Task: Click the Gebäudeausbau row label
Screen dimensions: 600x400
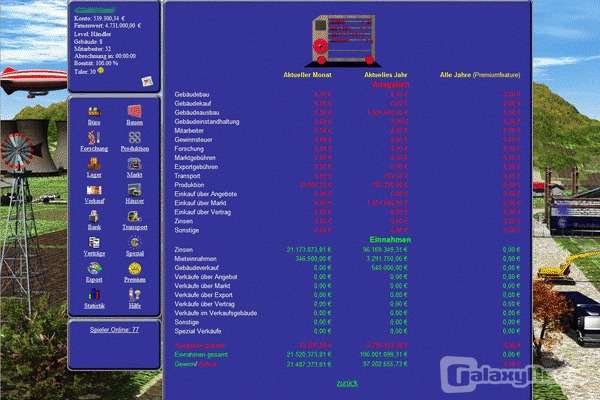Action: (x=197, y=113)
